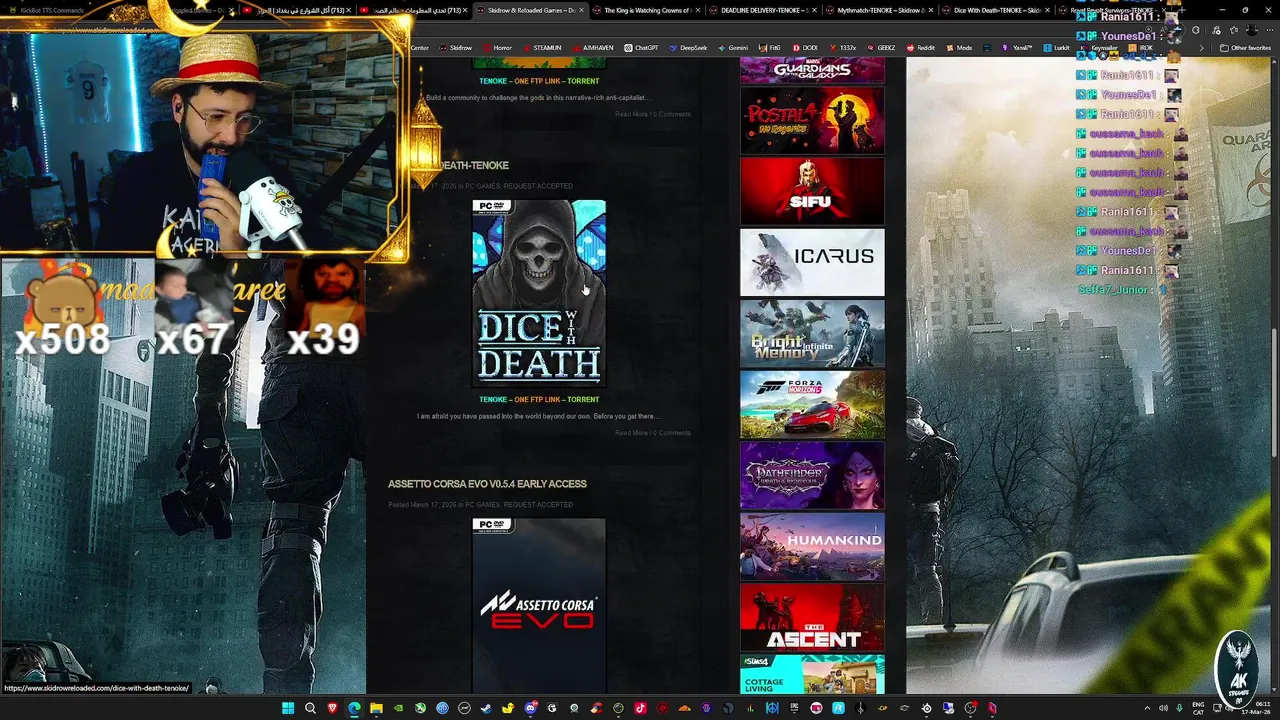Viewport: 1280px width, 720px height.
Task: Click the volume icon in system tray
Action: pos(1162,708)
